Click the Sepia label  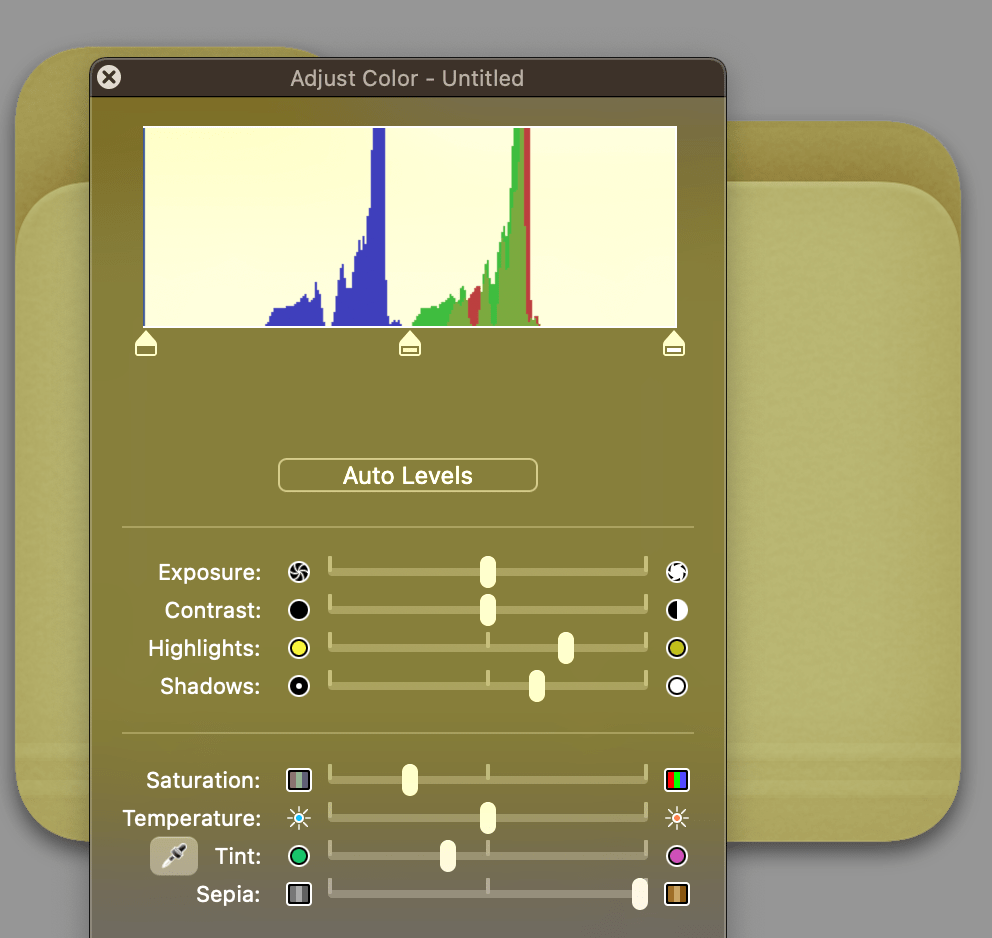pos(228,894)
